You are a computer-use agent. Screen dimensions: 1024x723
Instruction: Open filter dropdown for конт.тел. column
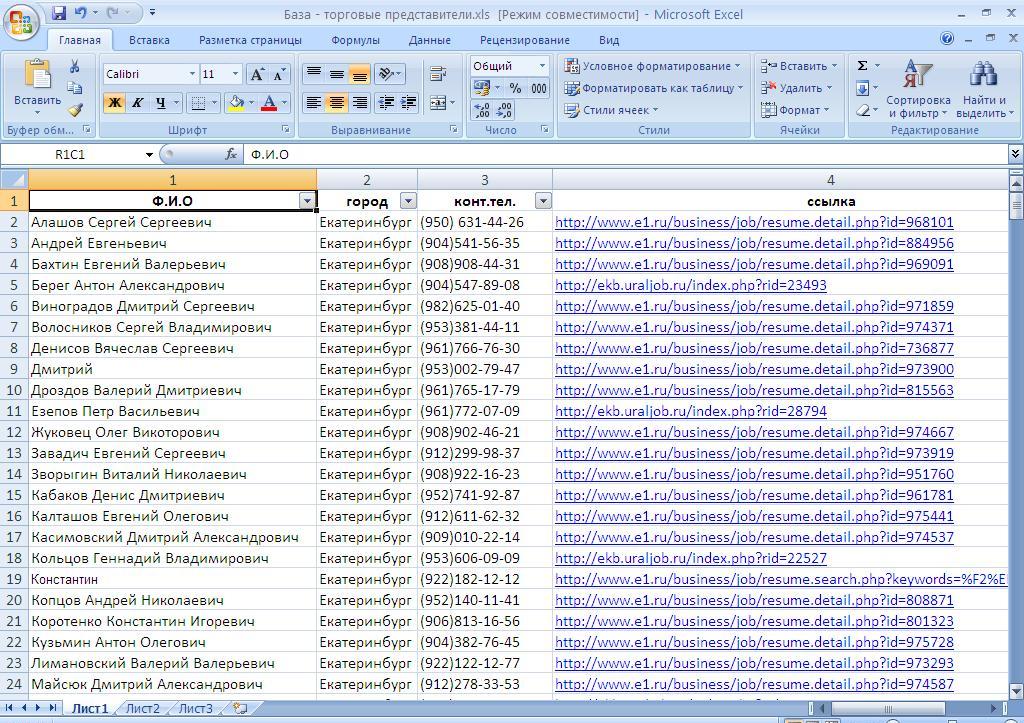point(543,201)
